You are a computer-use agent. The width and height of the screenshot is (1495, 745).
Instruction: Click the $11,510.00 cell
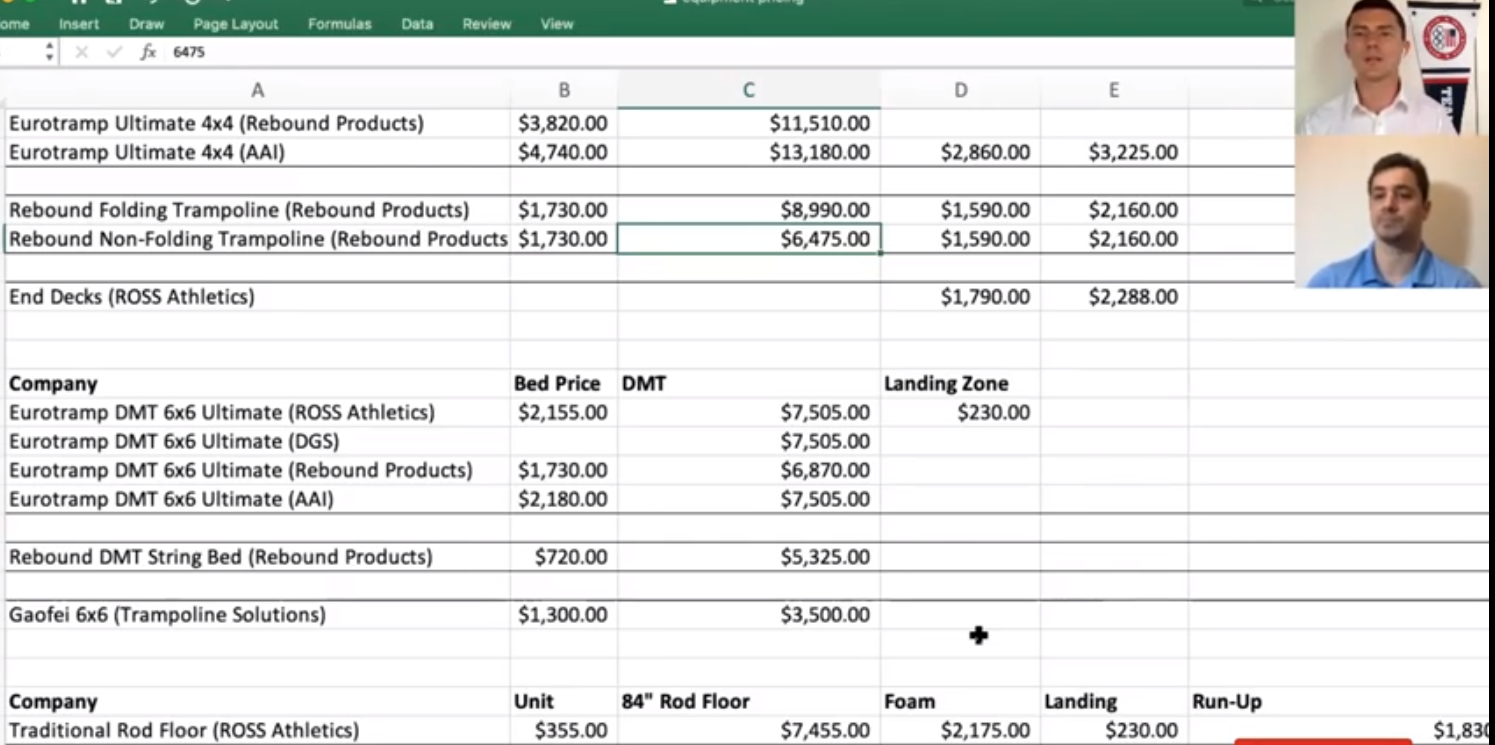tap(749, 123)
